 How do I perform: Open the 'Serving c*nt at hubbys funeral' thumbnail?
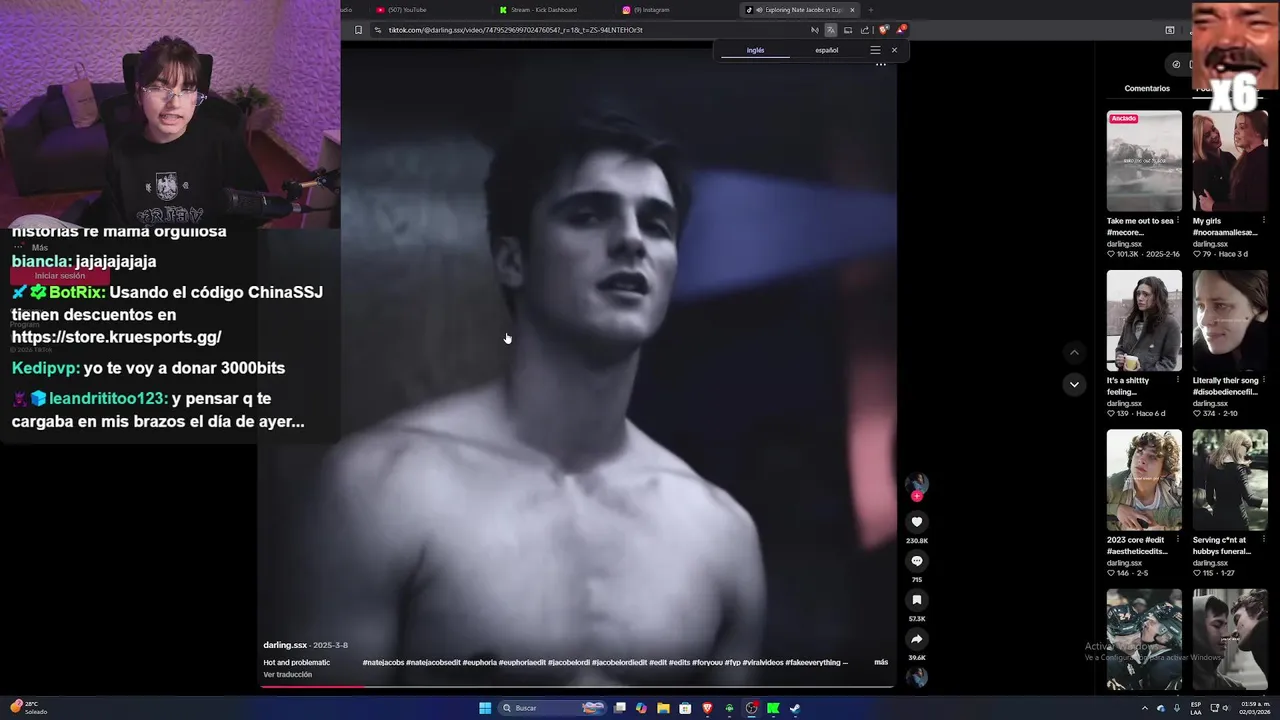click(x=1230, y=480)
